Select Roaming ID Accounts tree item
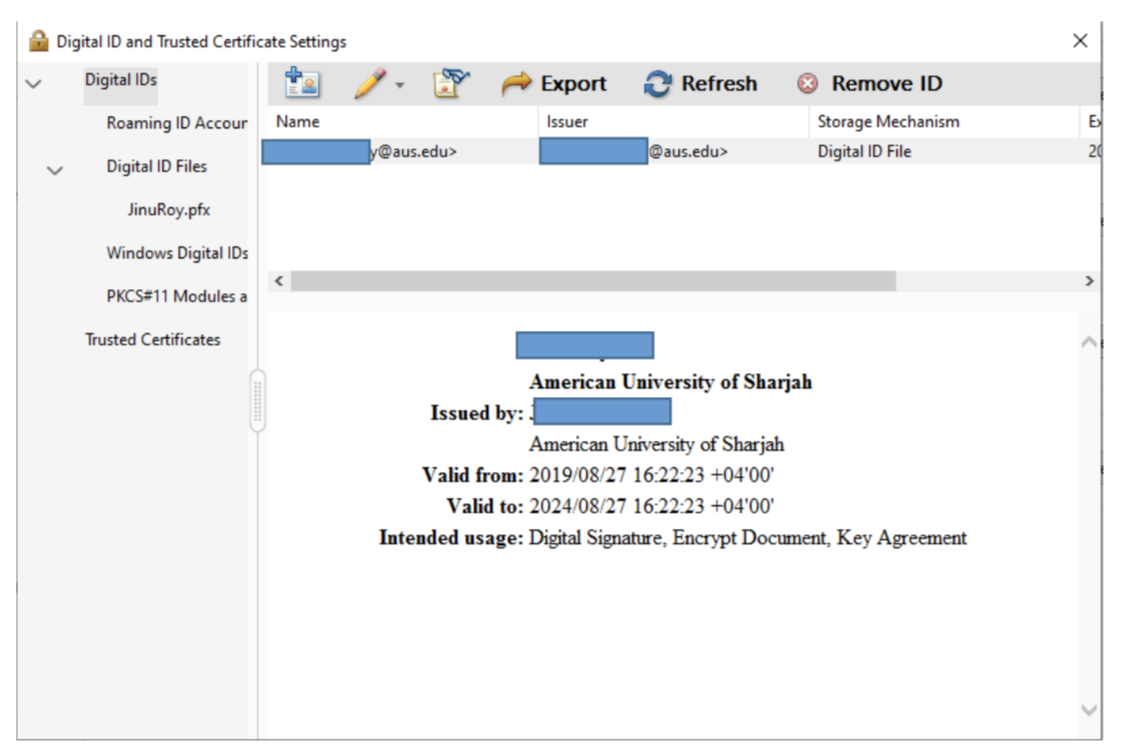Image resolution: width=1124 pixels, height=756 pixels. (x=176, y=123)
